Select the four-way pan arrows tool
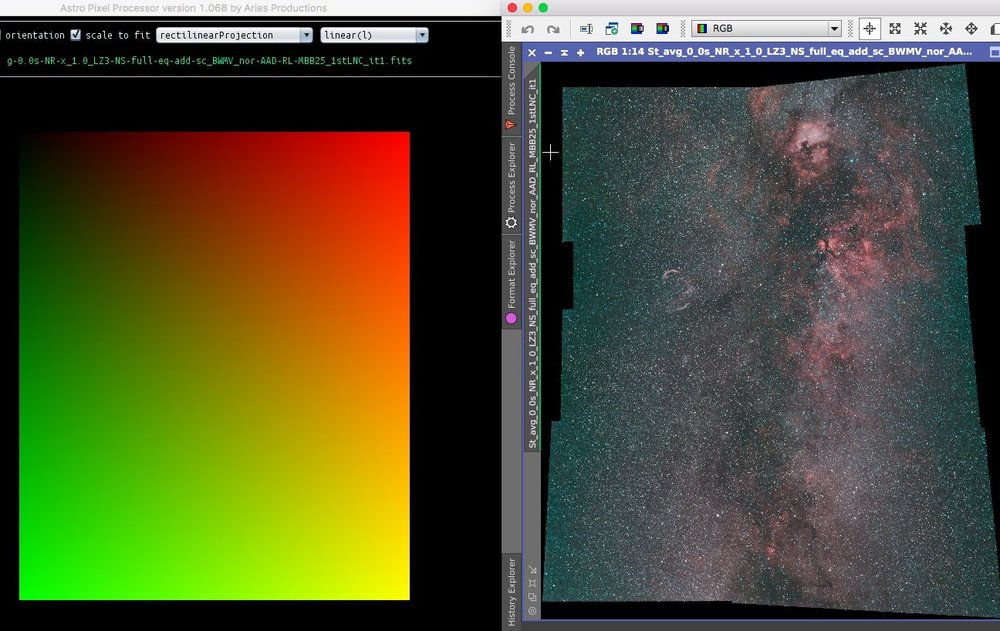Image resolution: width=1000 pixels, height=631 pixels. pyautogui.click(x=946, y=29)
